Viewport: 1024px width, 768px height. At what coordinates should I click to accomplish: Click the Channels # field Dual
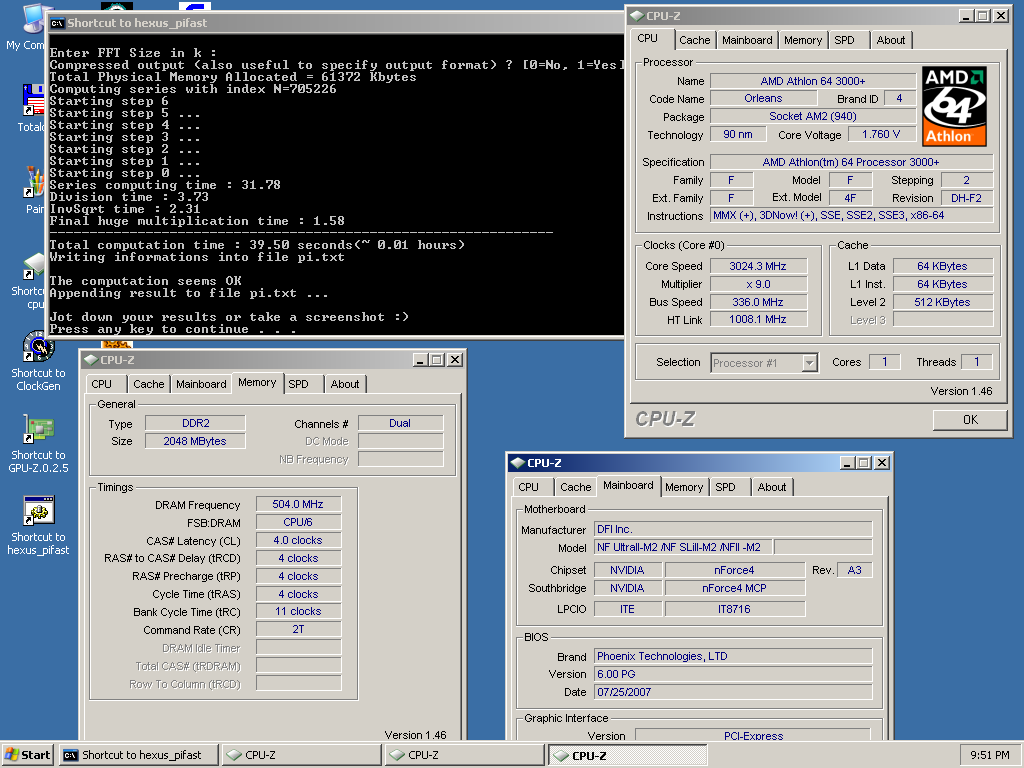tap(400, 423)
